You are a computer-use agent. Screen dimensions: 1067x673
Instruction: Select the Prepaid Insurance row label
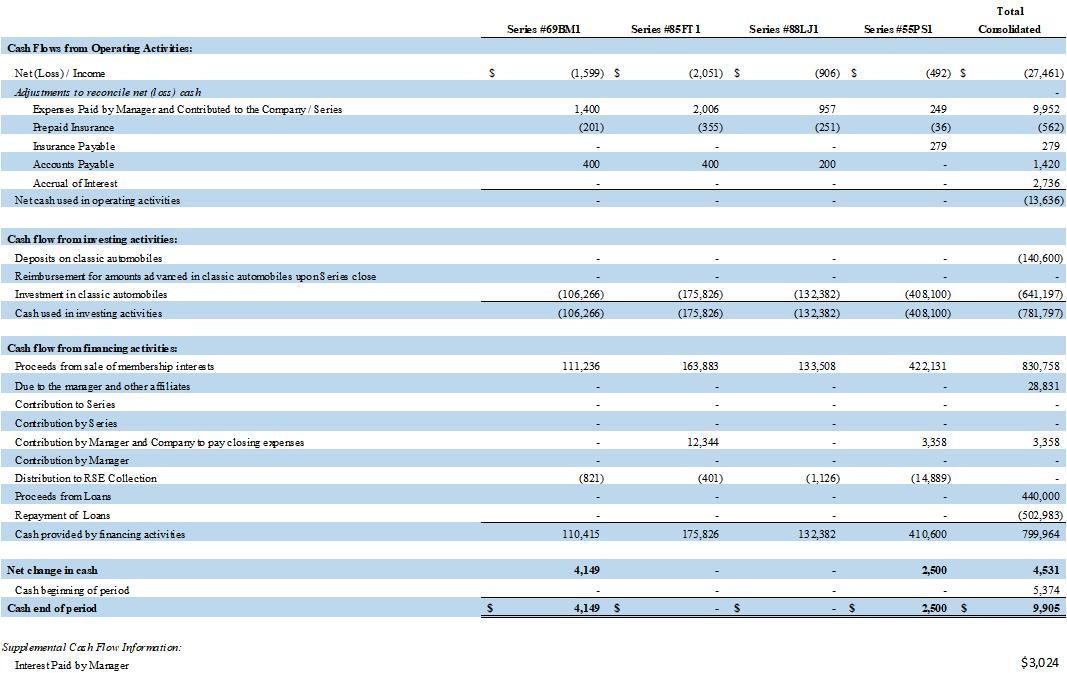pyautogui.click(x=73, y=127)
